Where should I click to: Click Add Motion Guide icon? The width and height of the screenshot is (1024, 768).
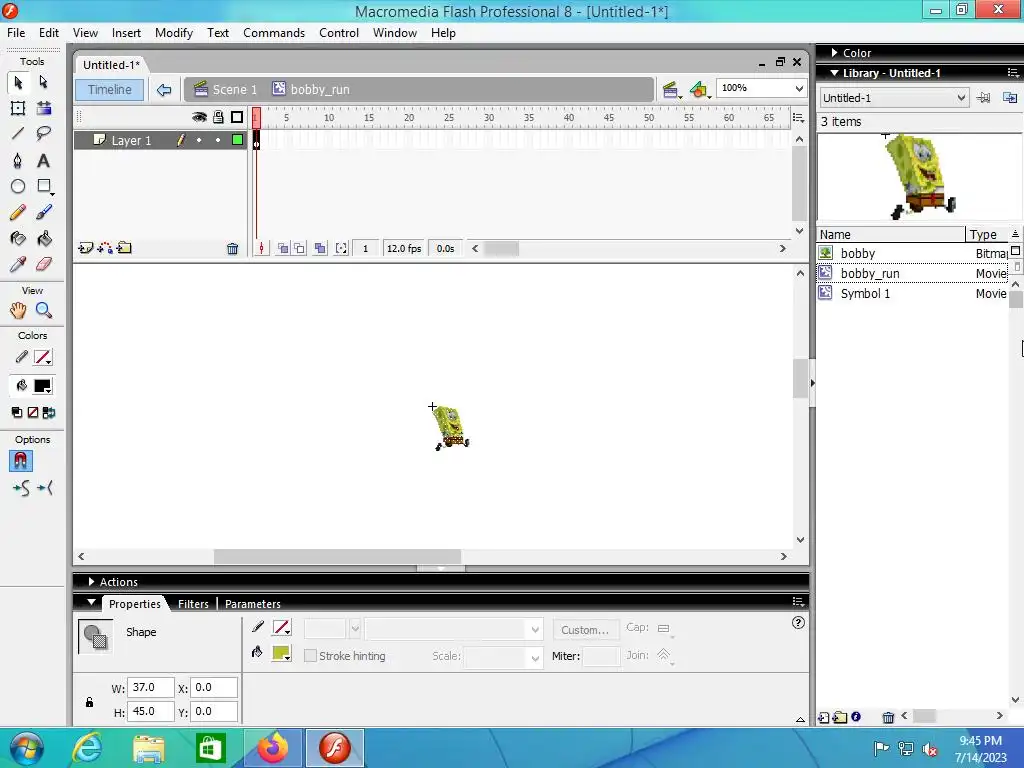104,248
